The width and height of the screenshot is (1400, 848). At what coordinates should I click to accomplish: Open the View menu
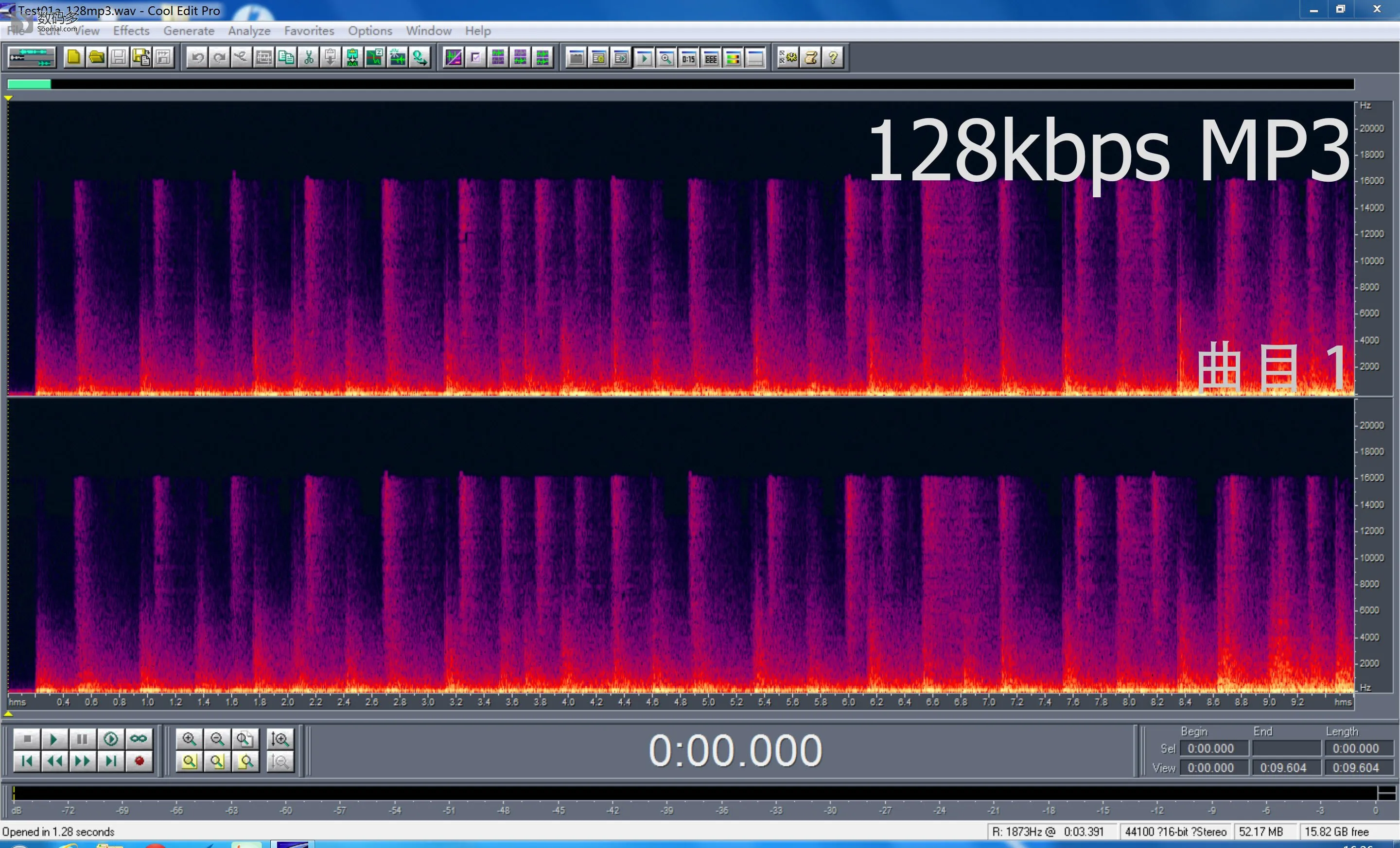coord(87,31)
